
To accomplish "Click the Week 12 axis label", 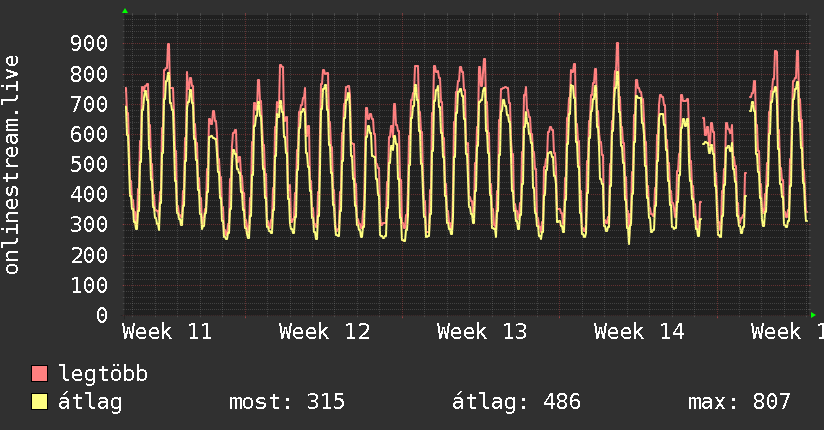I will (325, 332).
